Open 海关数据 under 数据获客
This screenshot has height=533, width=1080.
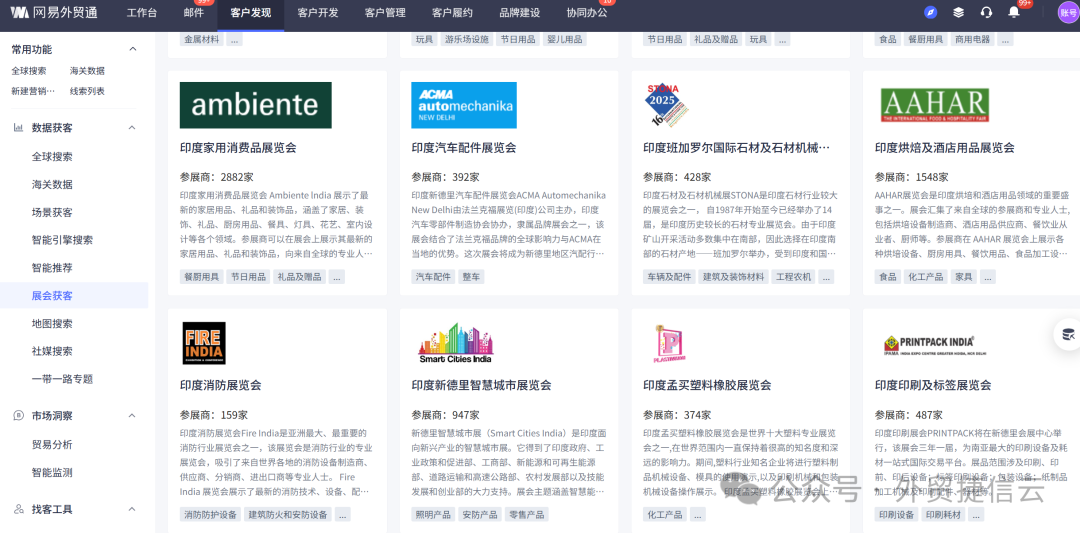coord(52,185)
